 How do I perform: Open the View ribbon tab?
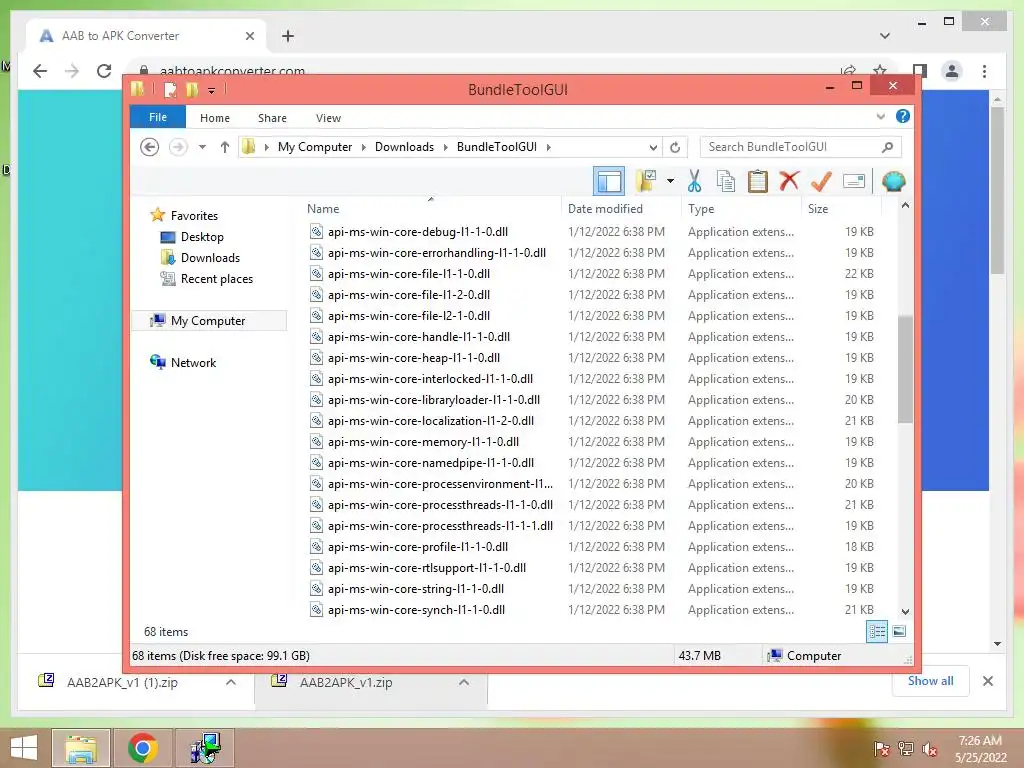click(328, 118)
